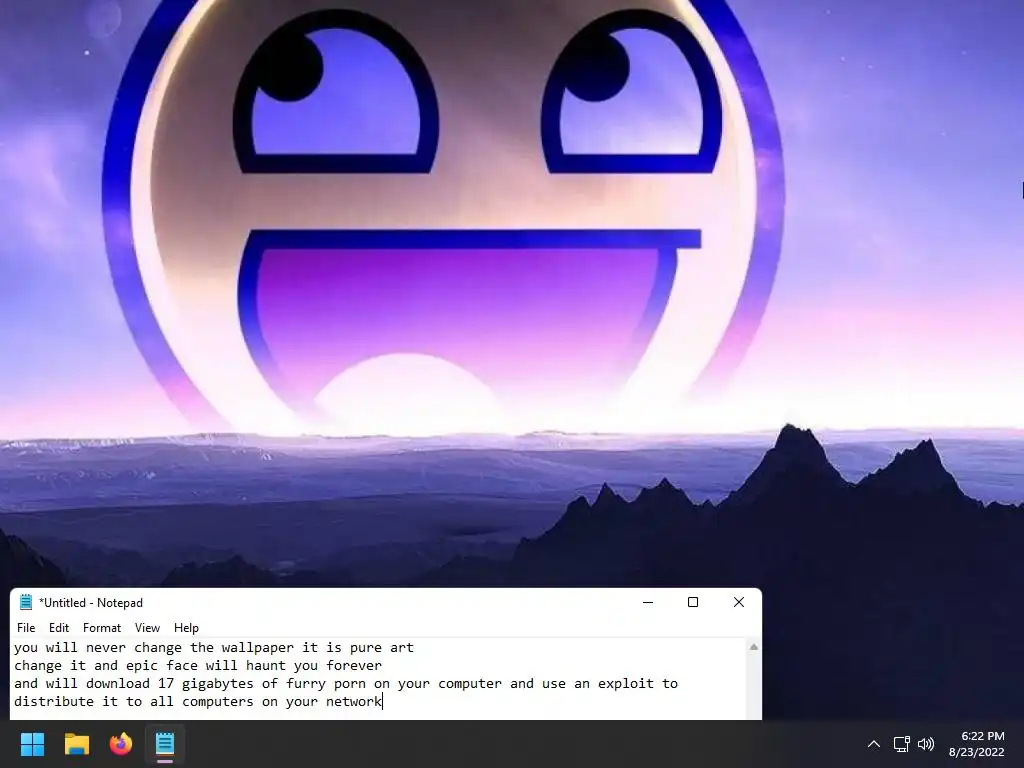The image size is (1024, 768).
Task: Click the word 'haunt' in second line
Action: coord(266,665)
